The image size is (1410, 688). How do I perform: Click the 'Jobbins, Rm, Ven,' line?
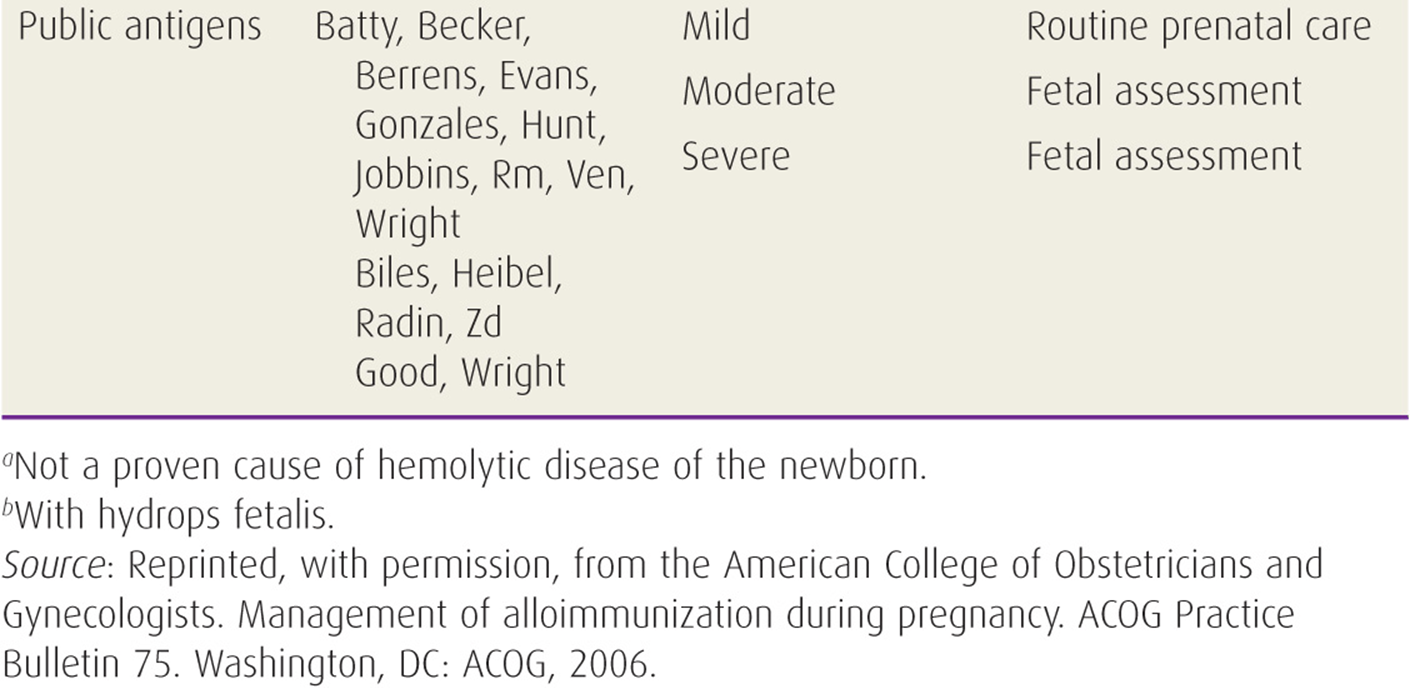click(496, 173)
